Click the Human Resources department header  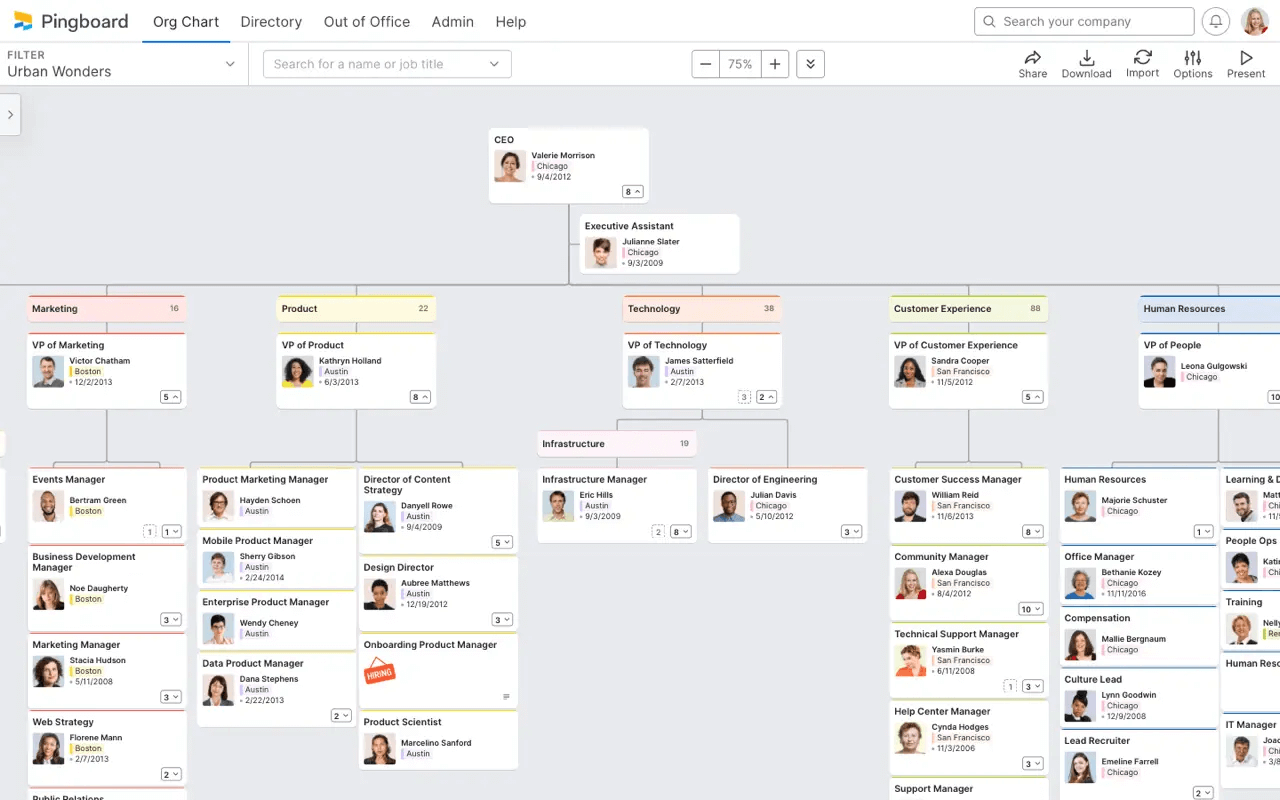(x=1209, y=308)
